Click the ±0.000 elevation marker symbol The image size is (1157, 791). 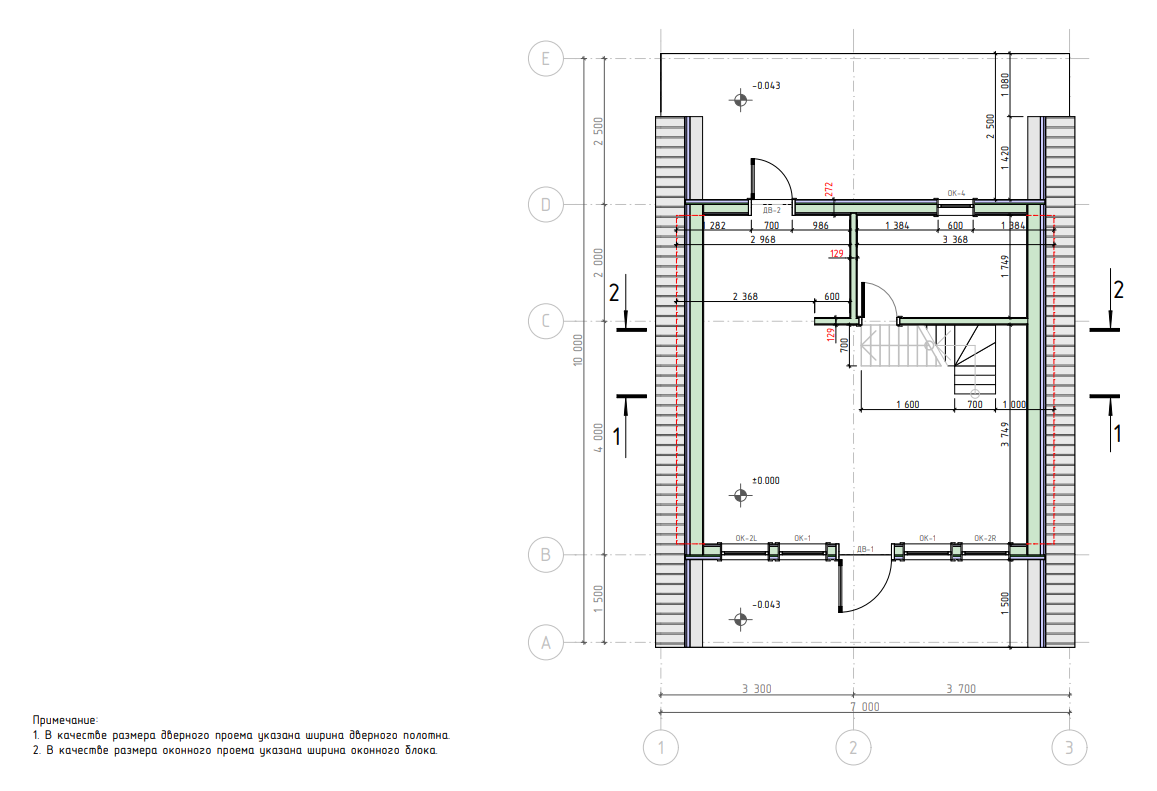tap(740, 495)
